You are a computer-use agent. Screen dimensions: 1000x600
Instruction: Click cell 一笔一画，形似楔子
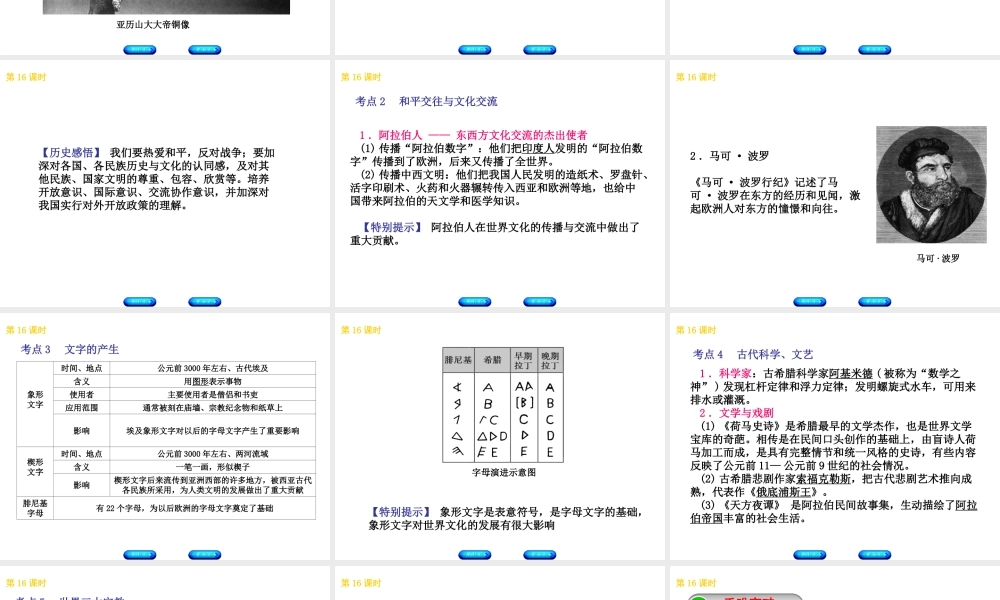(213, 467)
